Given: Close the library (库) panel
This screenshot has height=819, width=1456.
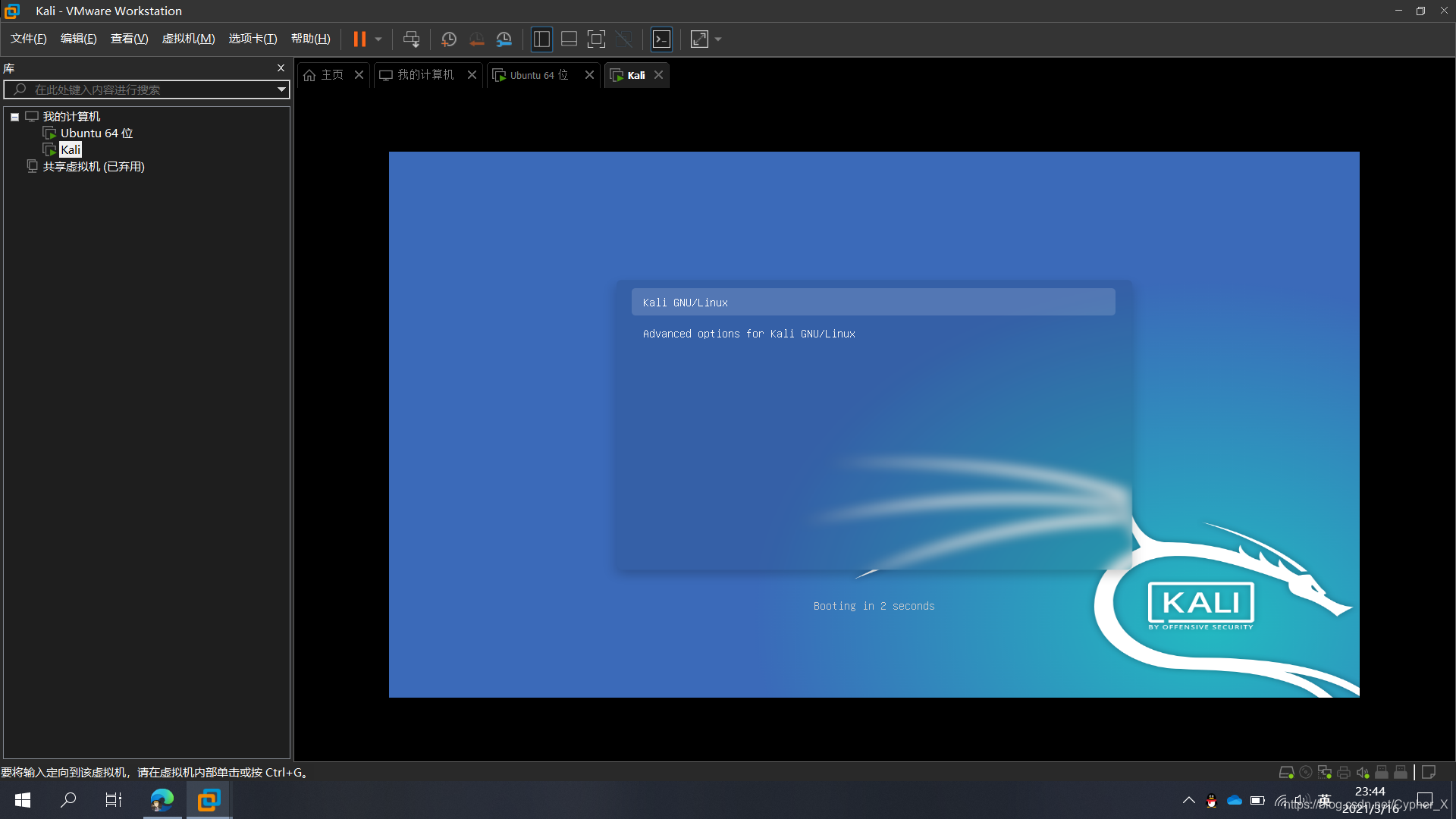Looking at the screenshot, I should 281,68.
